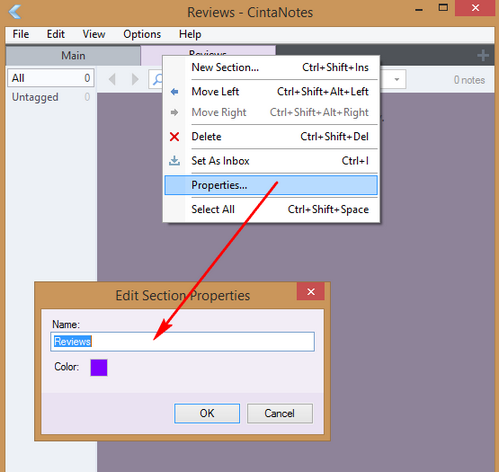Open the Options menu
Viewport: 499px width, 472px height.
(x=142, y=34)
